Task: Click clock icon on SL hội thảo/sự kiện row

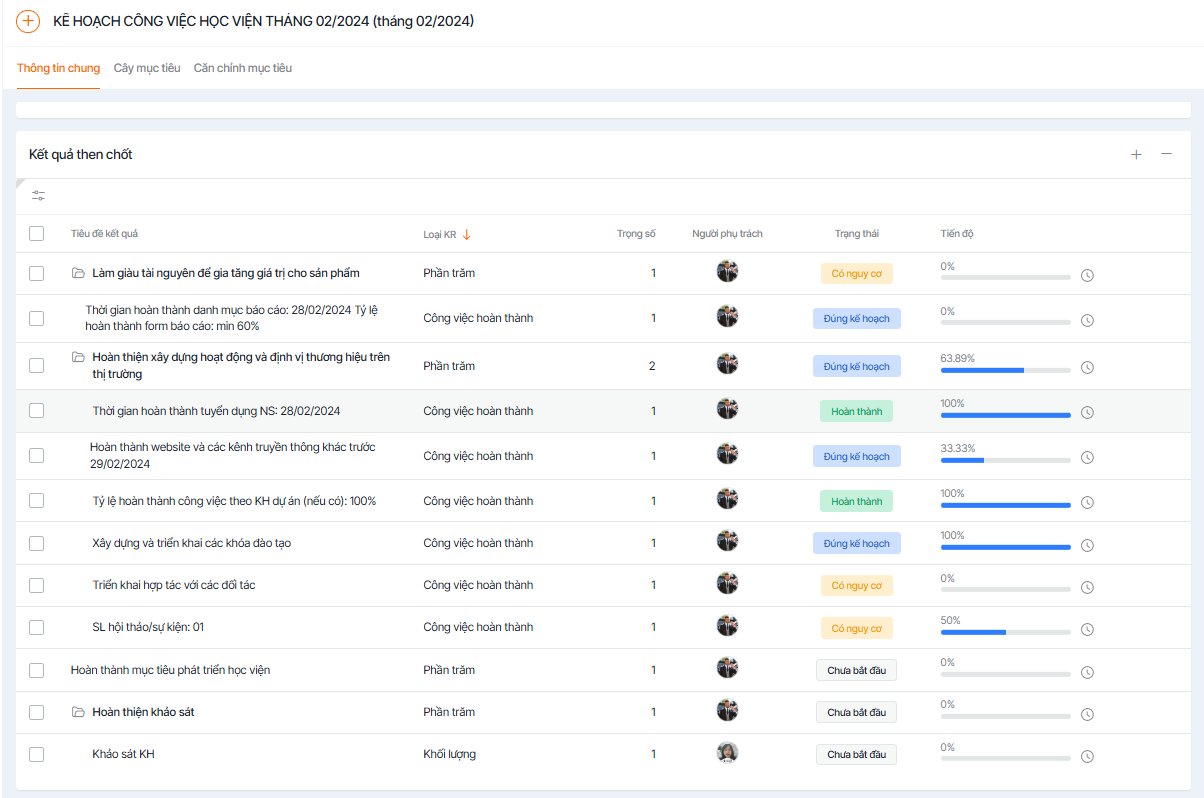Action: click(1087, 630)
